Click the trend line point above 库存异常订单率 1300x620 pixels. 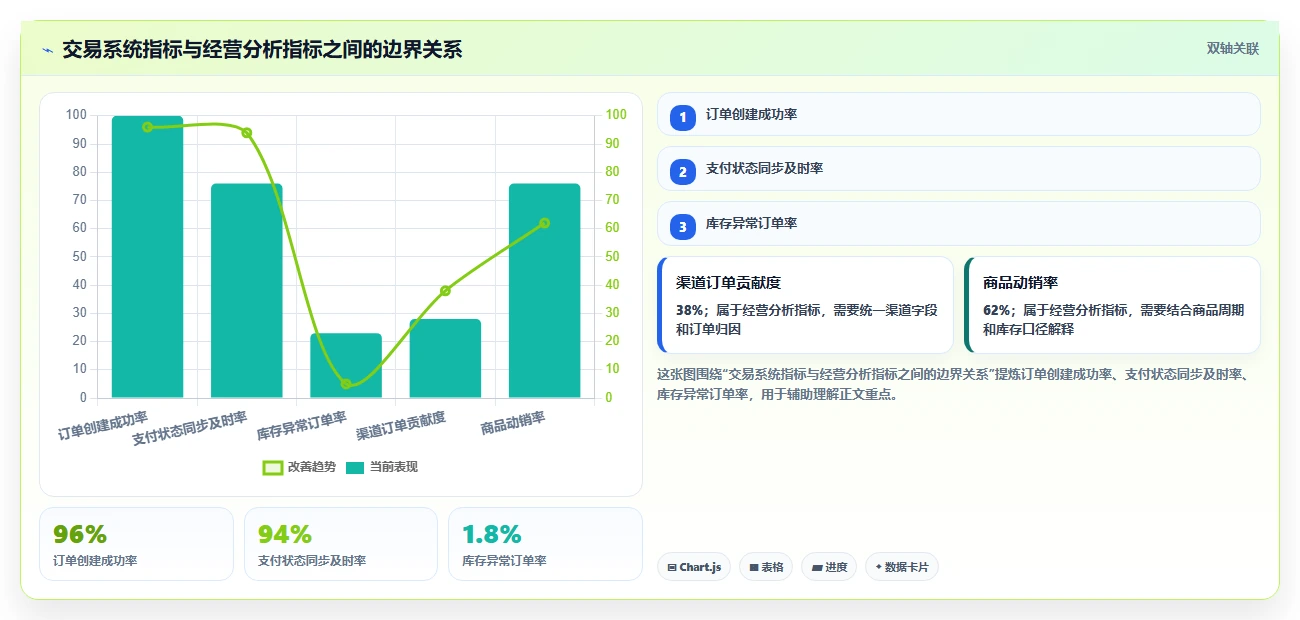click(346, 384)
